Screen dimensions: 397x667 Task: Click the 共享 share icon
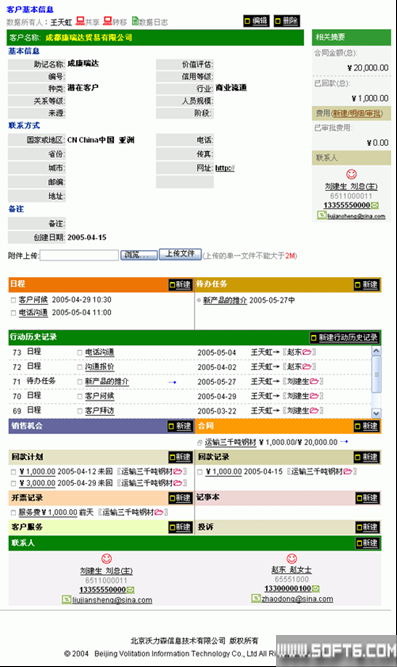coord(80,21)
